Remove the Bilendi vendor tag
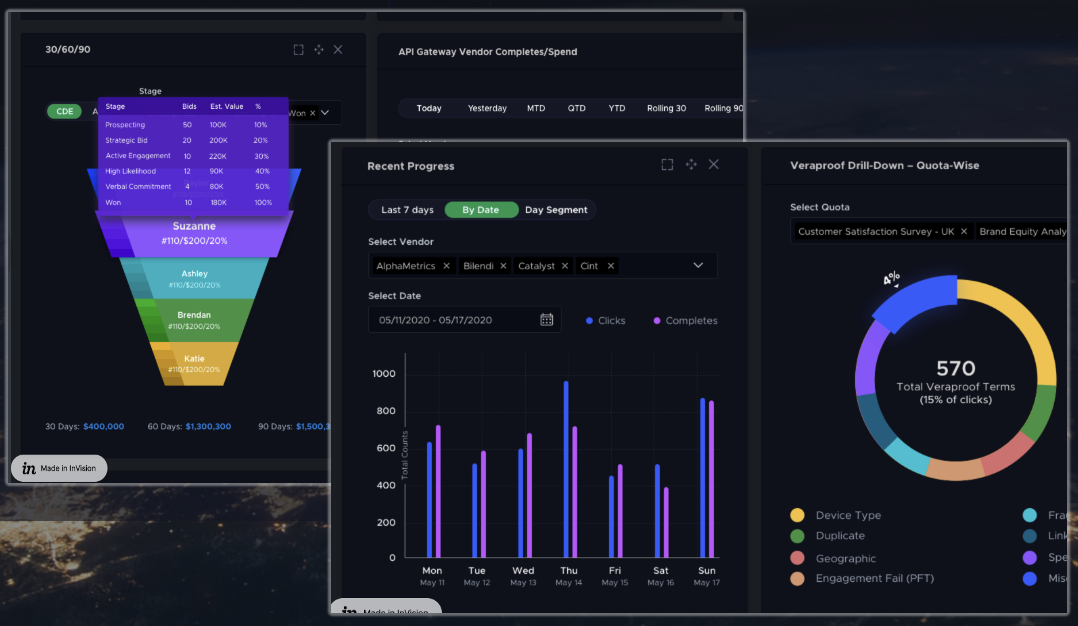 tap(503, 266)
